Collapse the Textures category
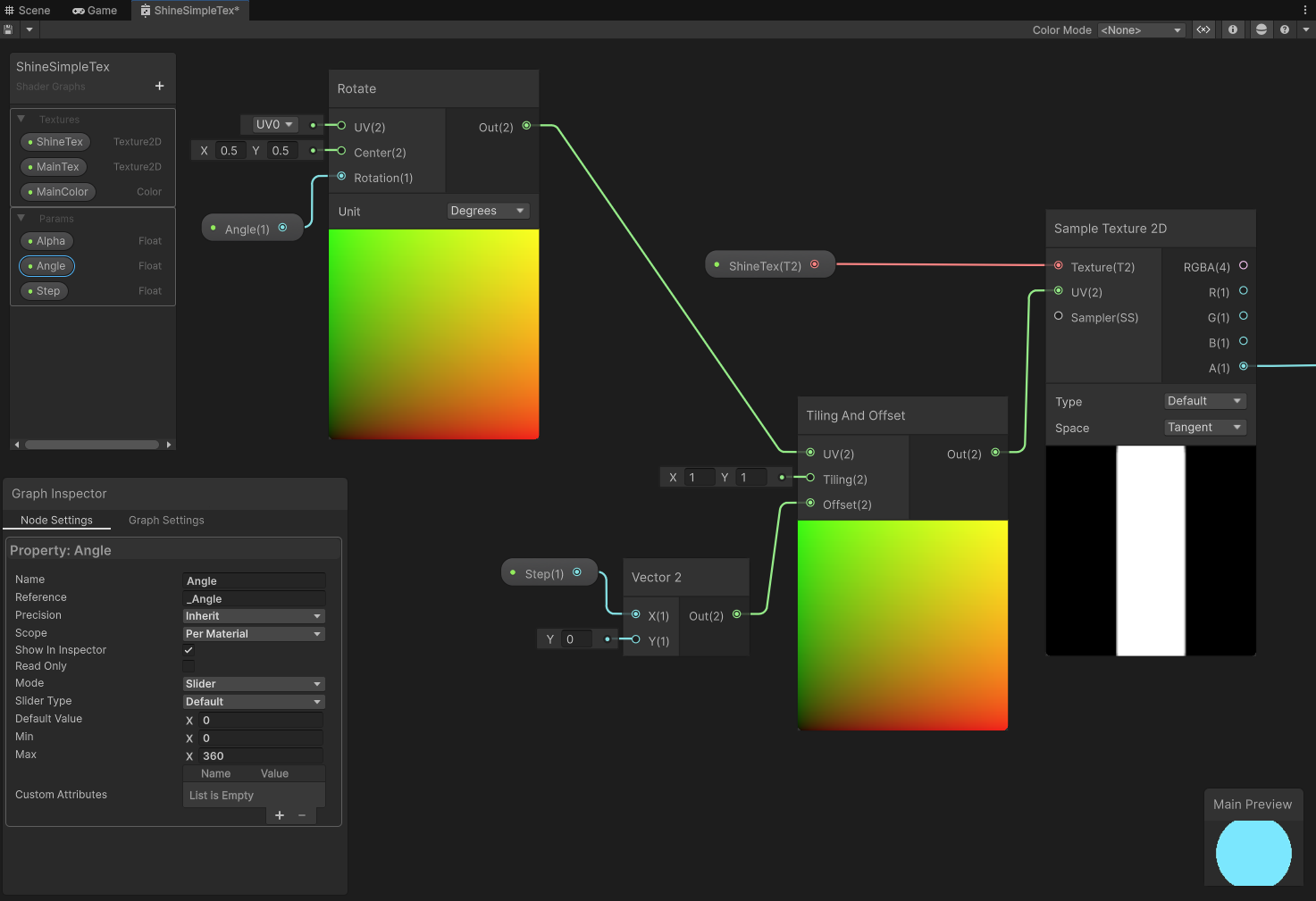Screen dimensions: 1316x901 pos(21,119)
